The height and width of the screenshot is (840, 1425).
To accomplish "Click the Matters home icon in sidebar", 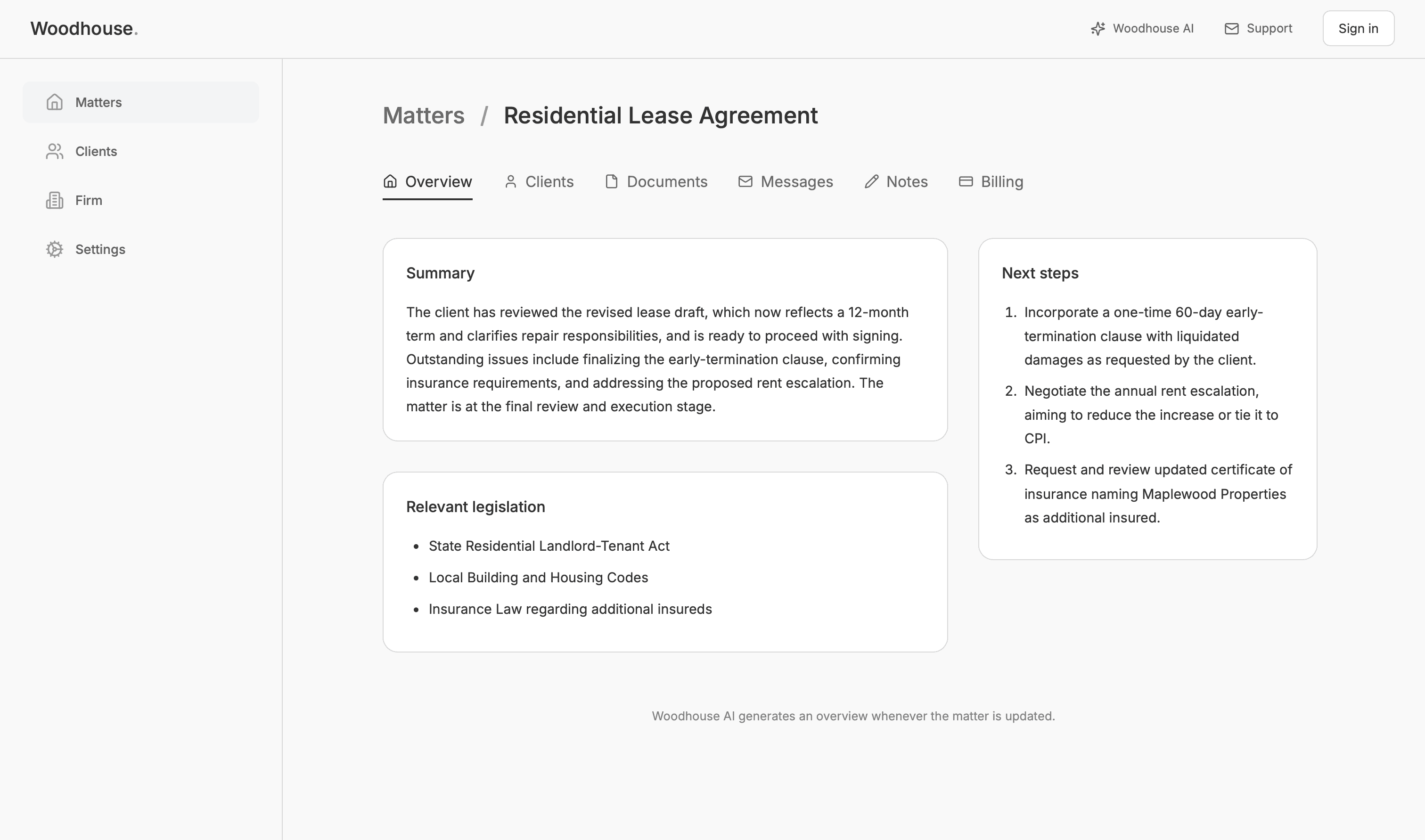I will click(x=54, y=102).
